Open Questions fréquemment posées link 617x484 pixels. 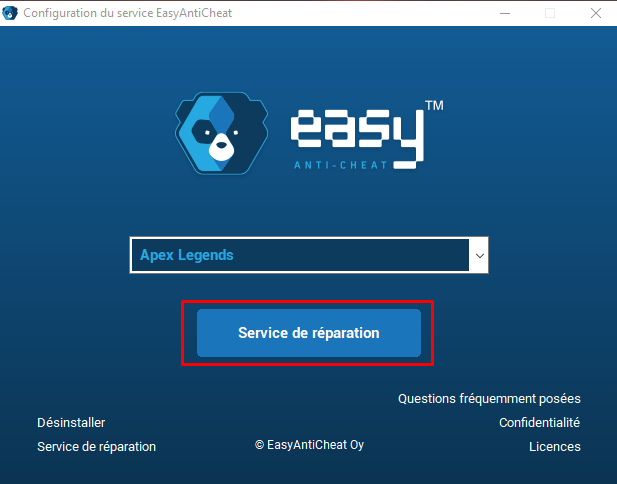(x=489, y=399)
